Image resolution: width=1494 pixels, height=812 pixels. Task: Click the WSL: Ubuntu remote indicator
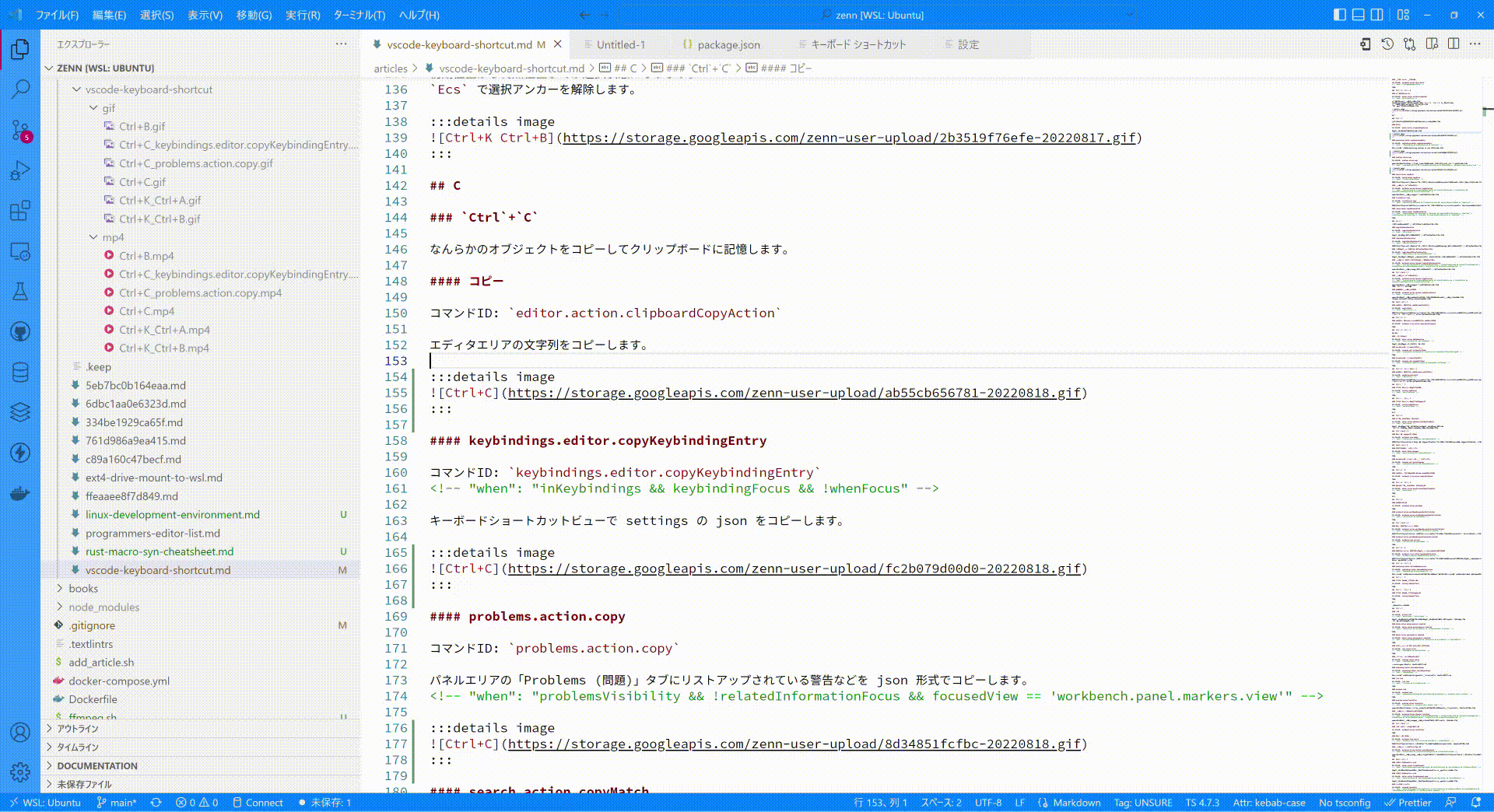point(44,803)
